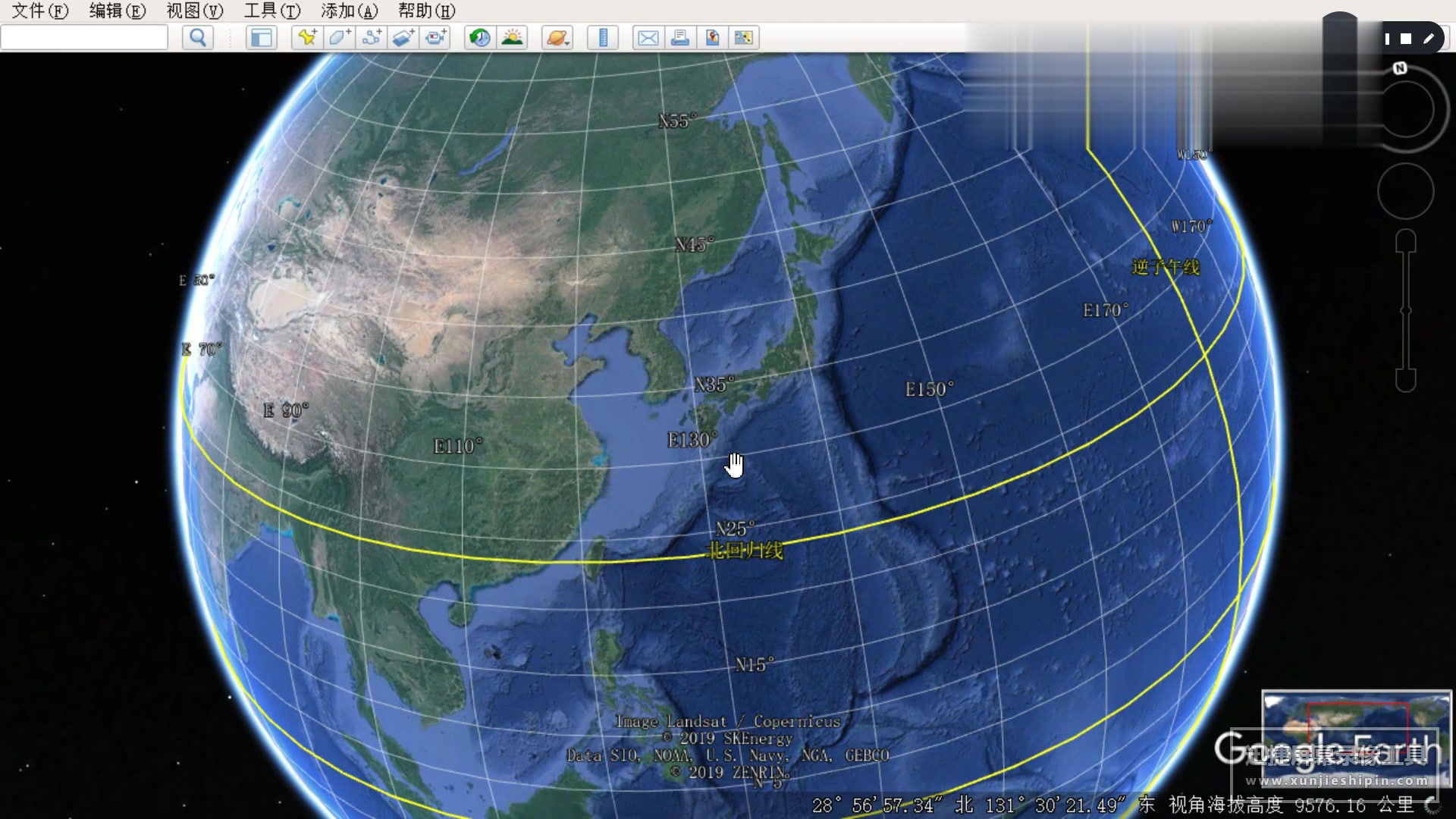This screenshot has width=1456, height=819.
Task: Click the E110° longitude label
Action: 457,446
